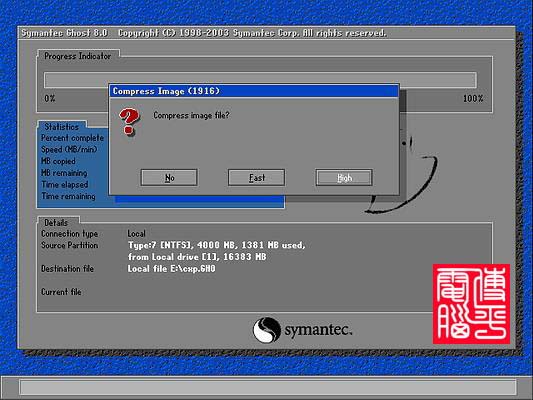Click the symantec wordmark text
This screenshot has height=400, width=533.
click(x=318, y=330)
